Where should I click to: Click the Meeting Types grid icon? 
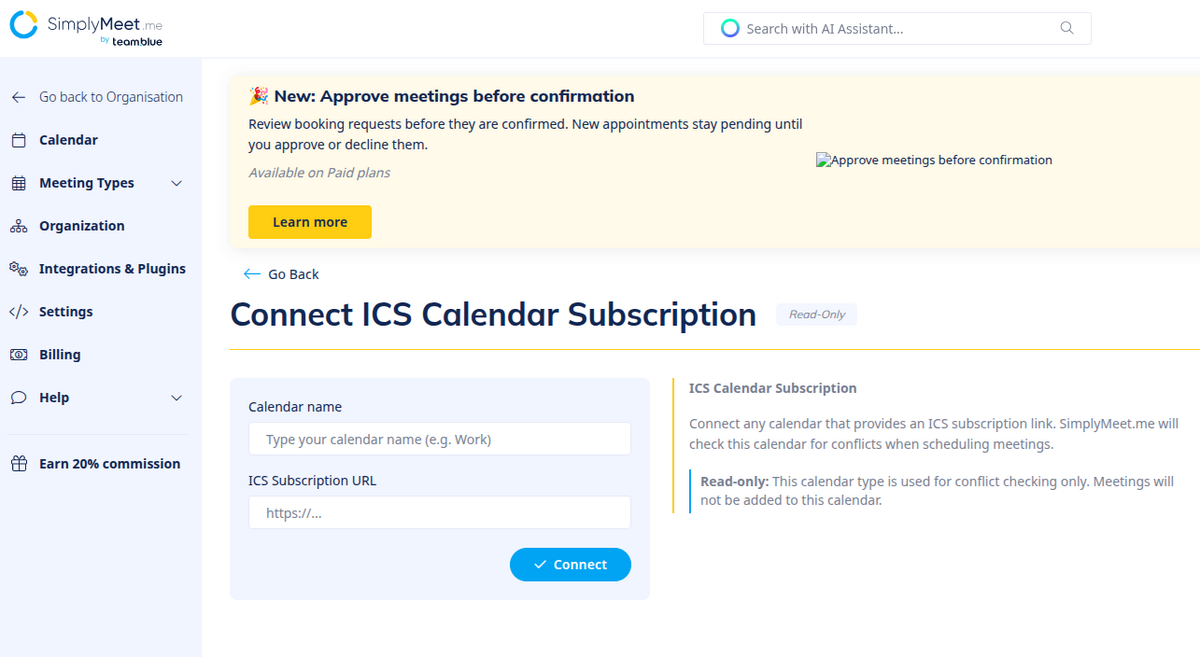[18, 183]
